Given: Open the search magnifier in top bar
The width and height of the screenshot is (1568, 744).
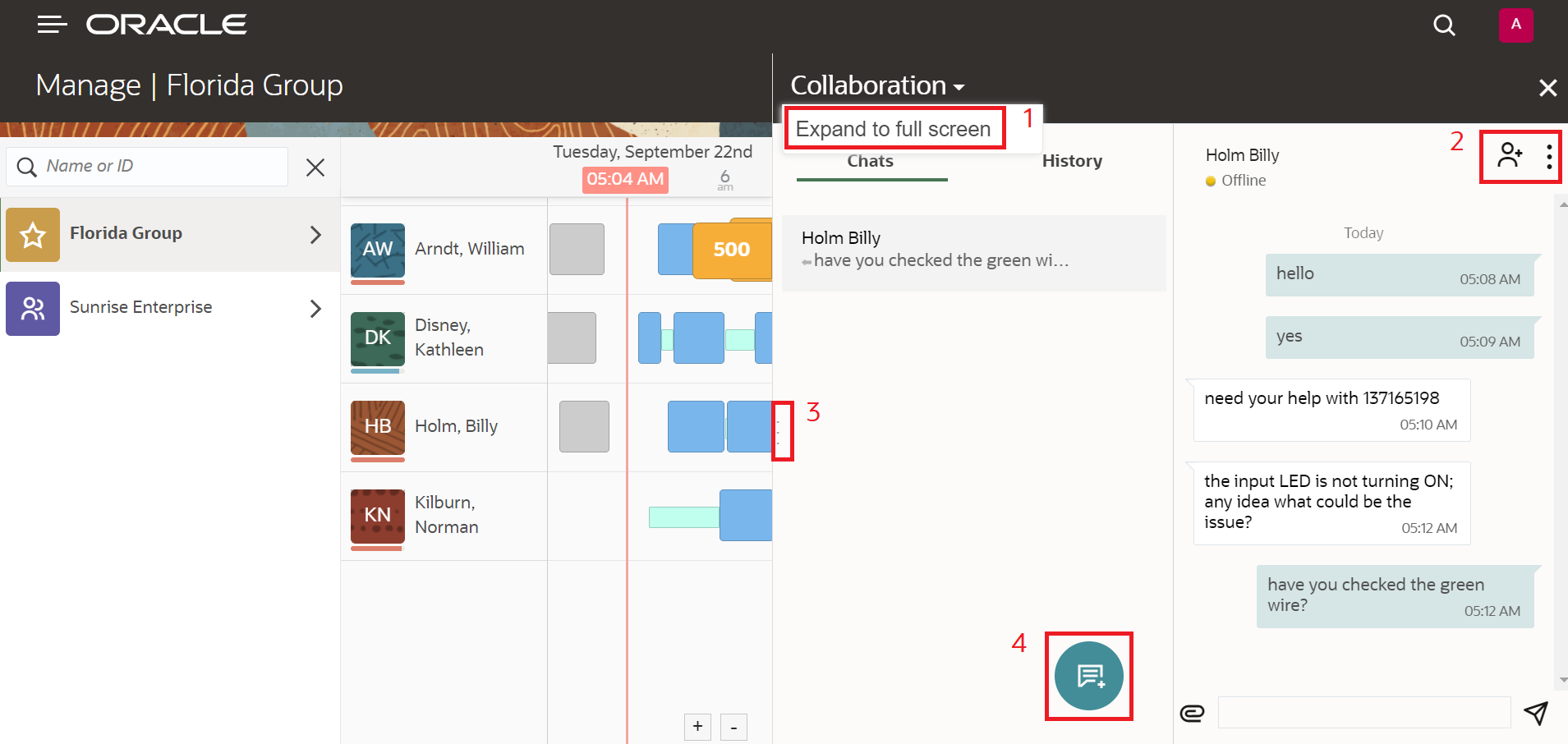Looking at the screenshot, I should click(1445, 25).
